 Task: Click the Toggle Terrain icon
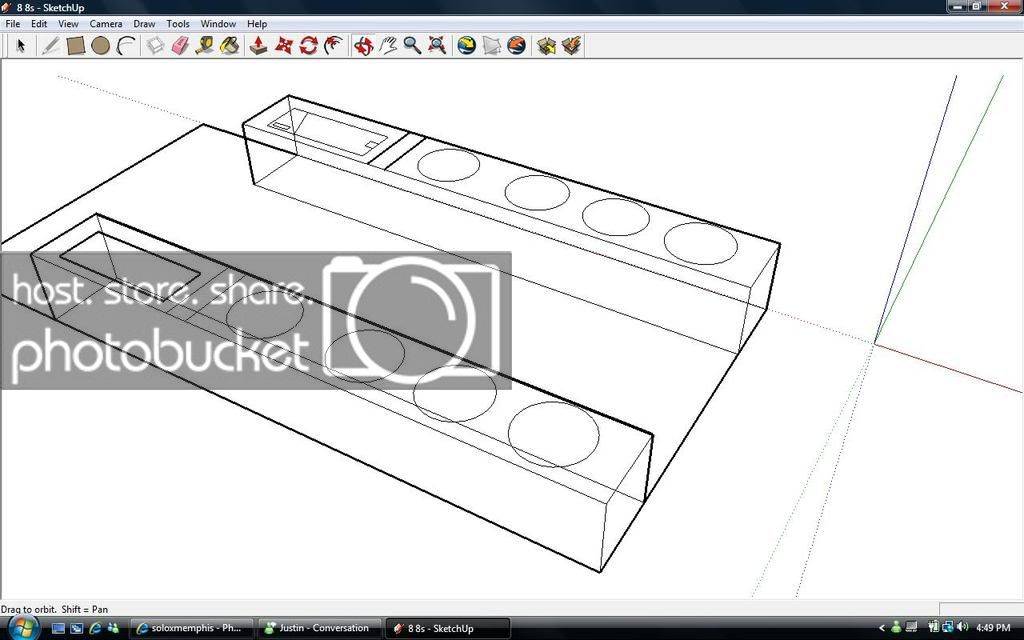tap(491, 46)
